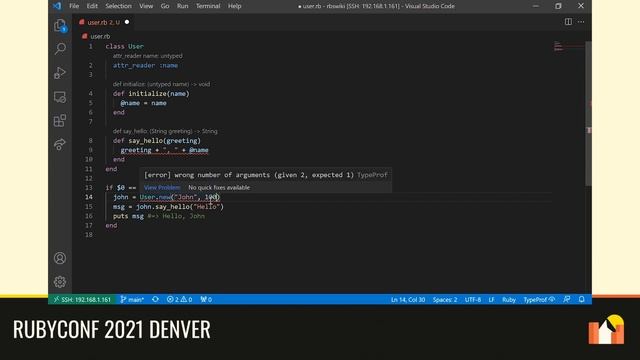Place cursor on 'attr_reader :name' line

coord(145,65)
